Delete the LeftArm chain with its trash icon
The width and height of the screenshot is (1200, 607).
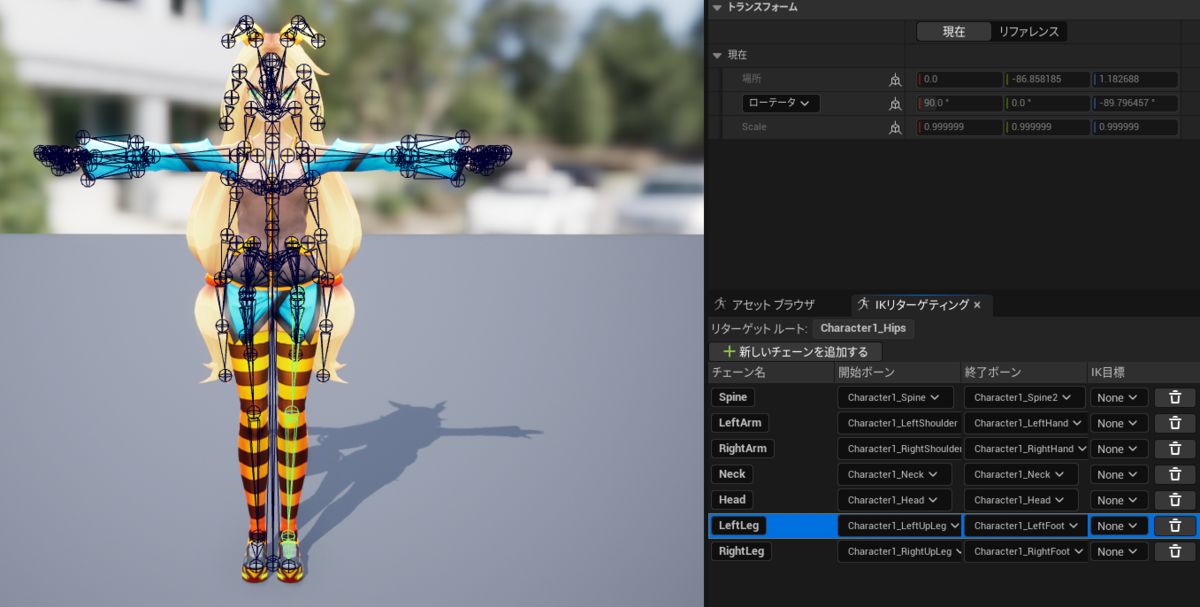click(1175, 423)
